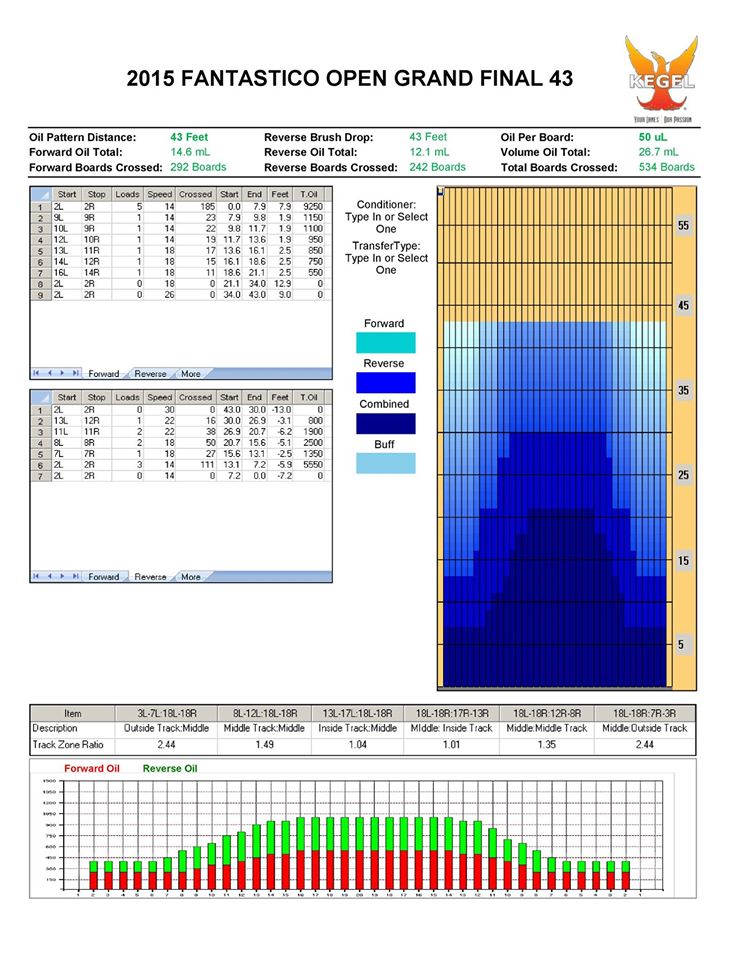Click the 35 feet marker on lane graph

tap(683, 390)
